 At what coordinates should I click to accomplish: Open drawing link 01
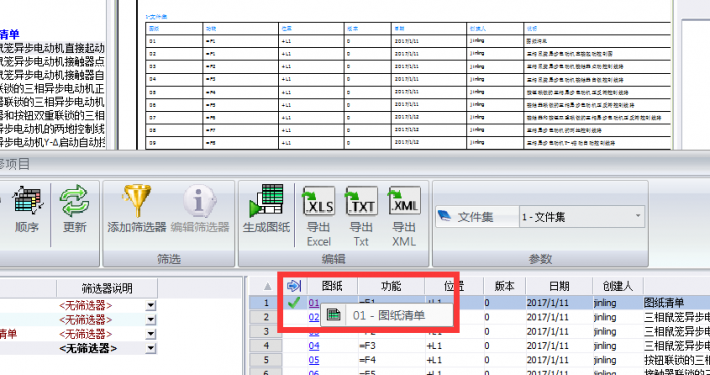[314, 303]
